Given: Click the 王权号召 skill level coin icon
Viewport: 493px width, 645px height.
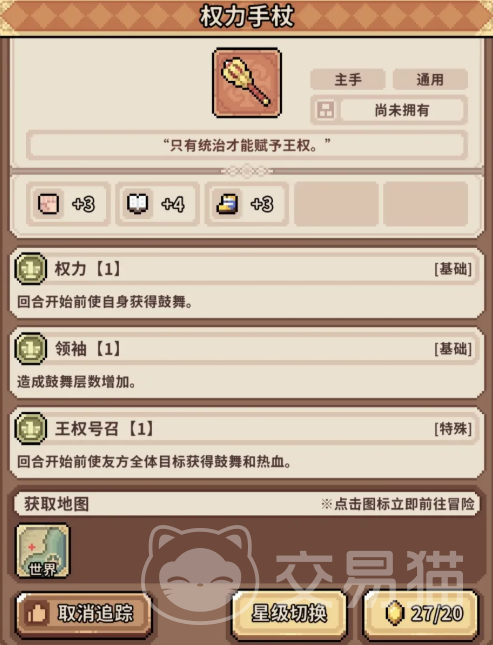Looking at the screenshot, I should tap(30, 428).
